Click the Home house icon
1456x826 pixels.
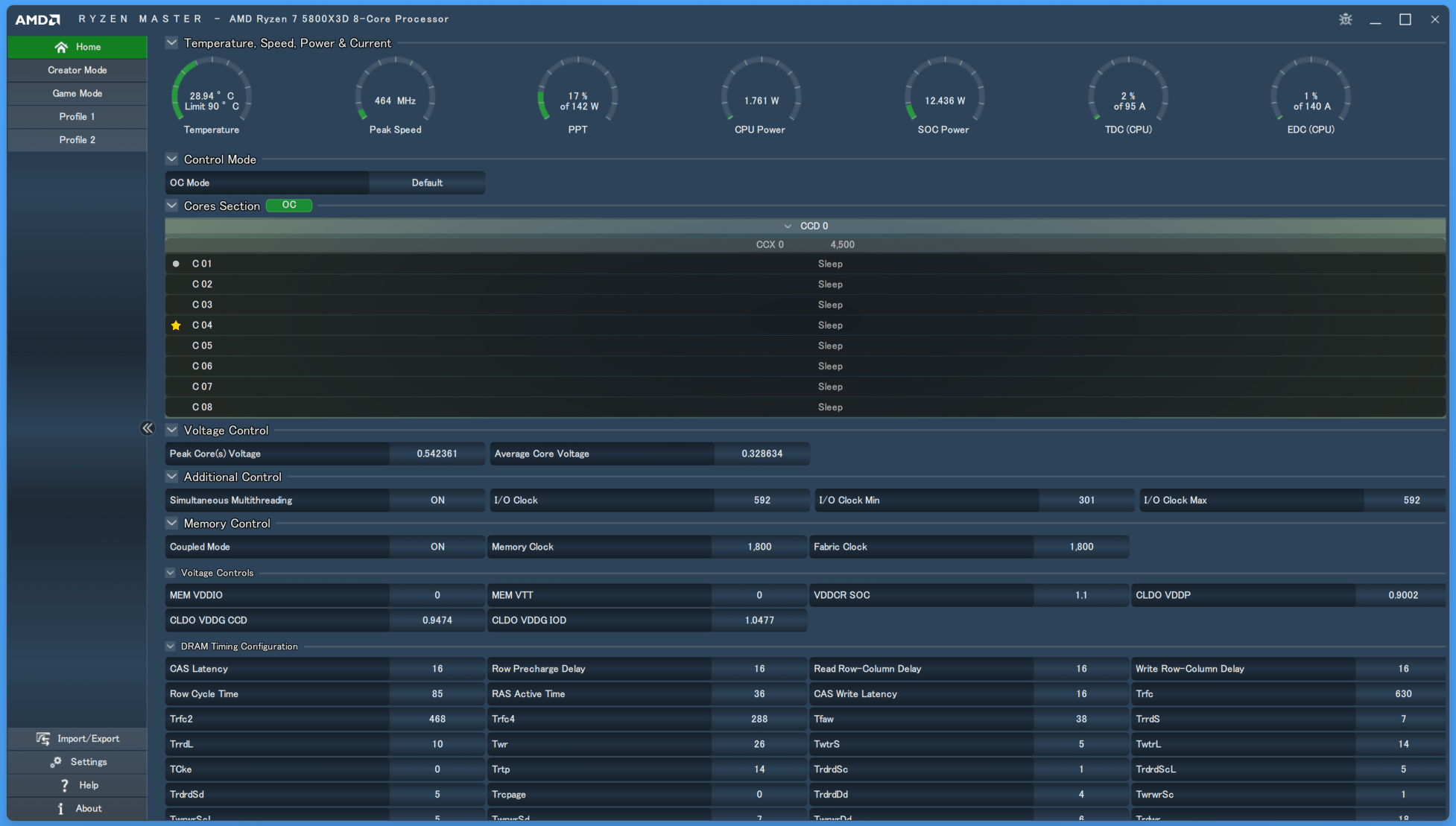point(61,47)
